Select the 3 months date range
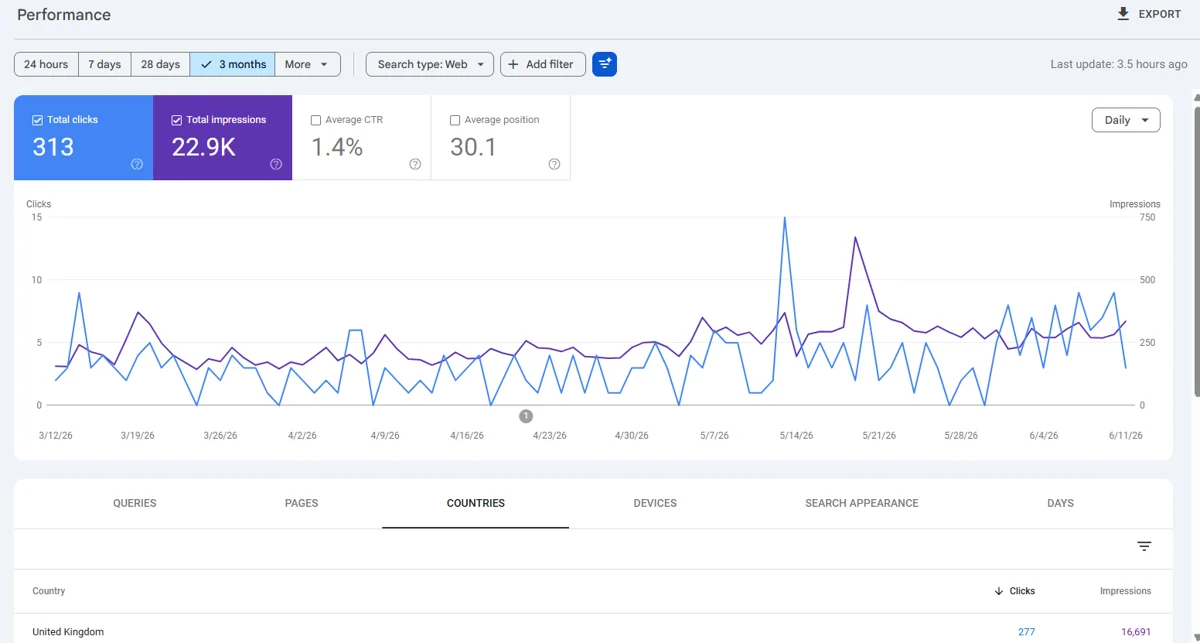 pos(232,64)
